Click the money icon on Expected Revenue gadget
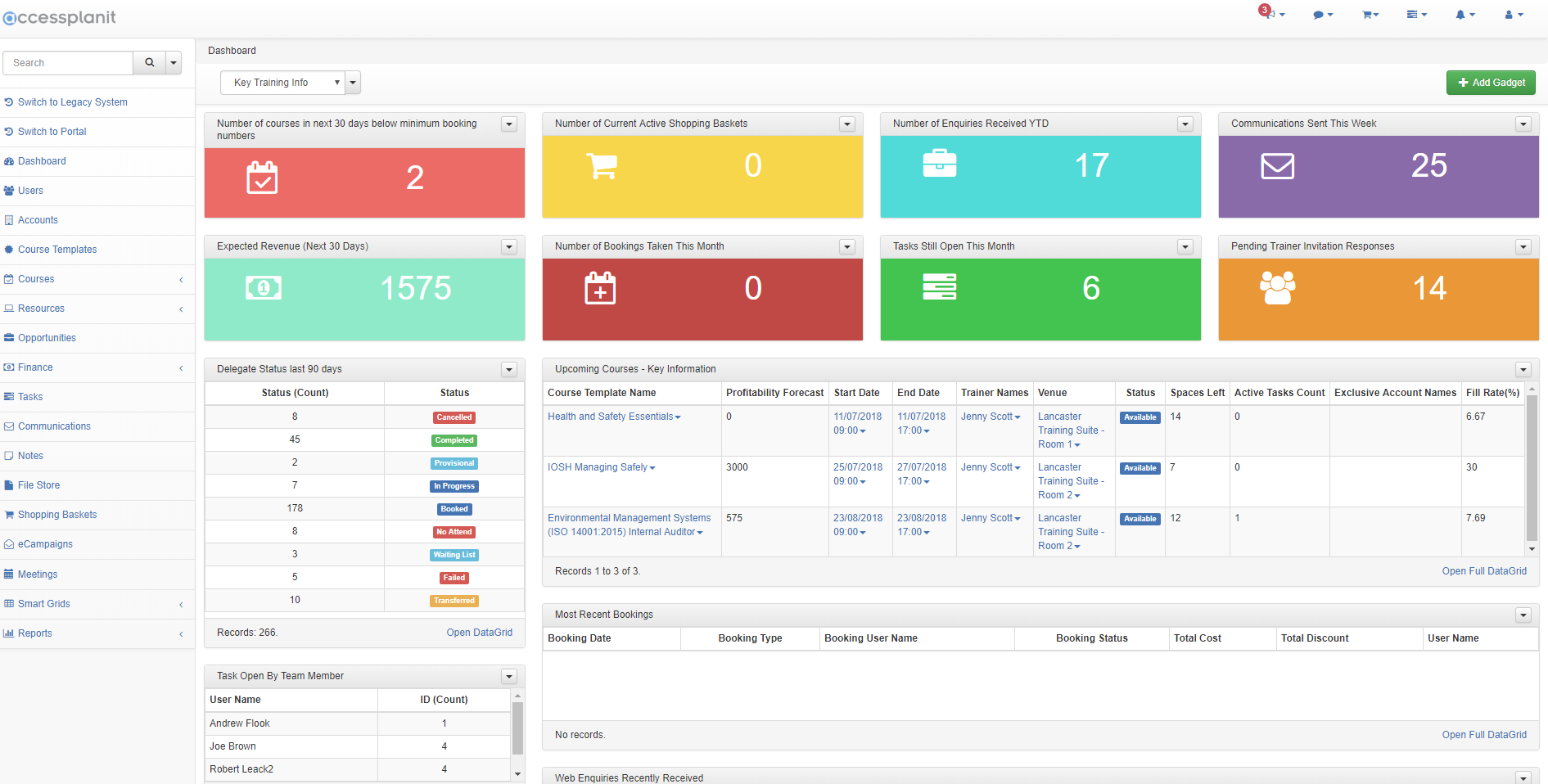Viewport: 1548px width, 784px height. coord(264,287)
